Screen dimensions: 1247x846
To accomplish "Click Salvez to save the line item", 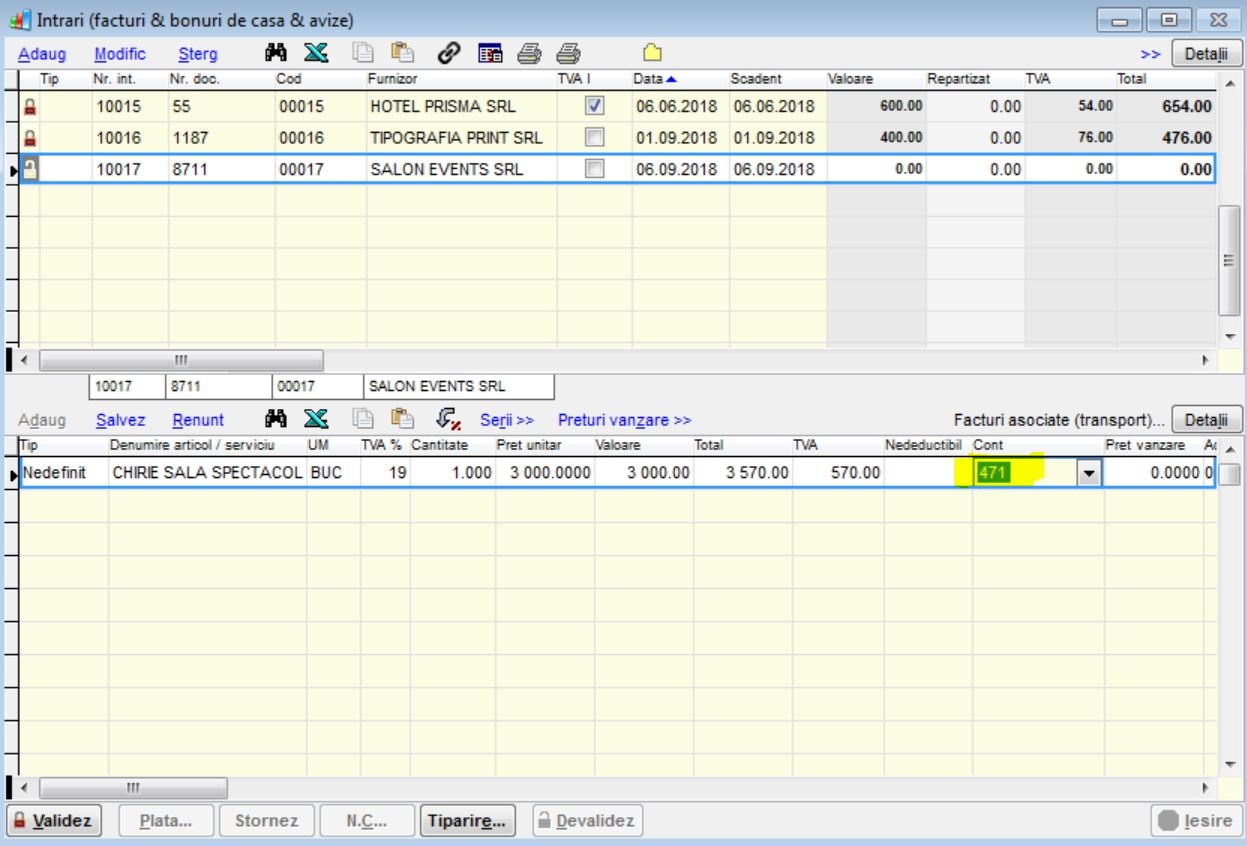I will tap(120, 420).
